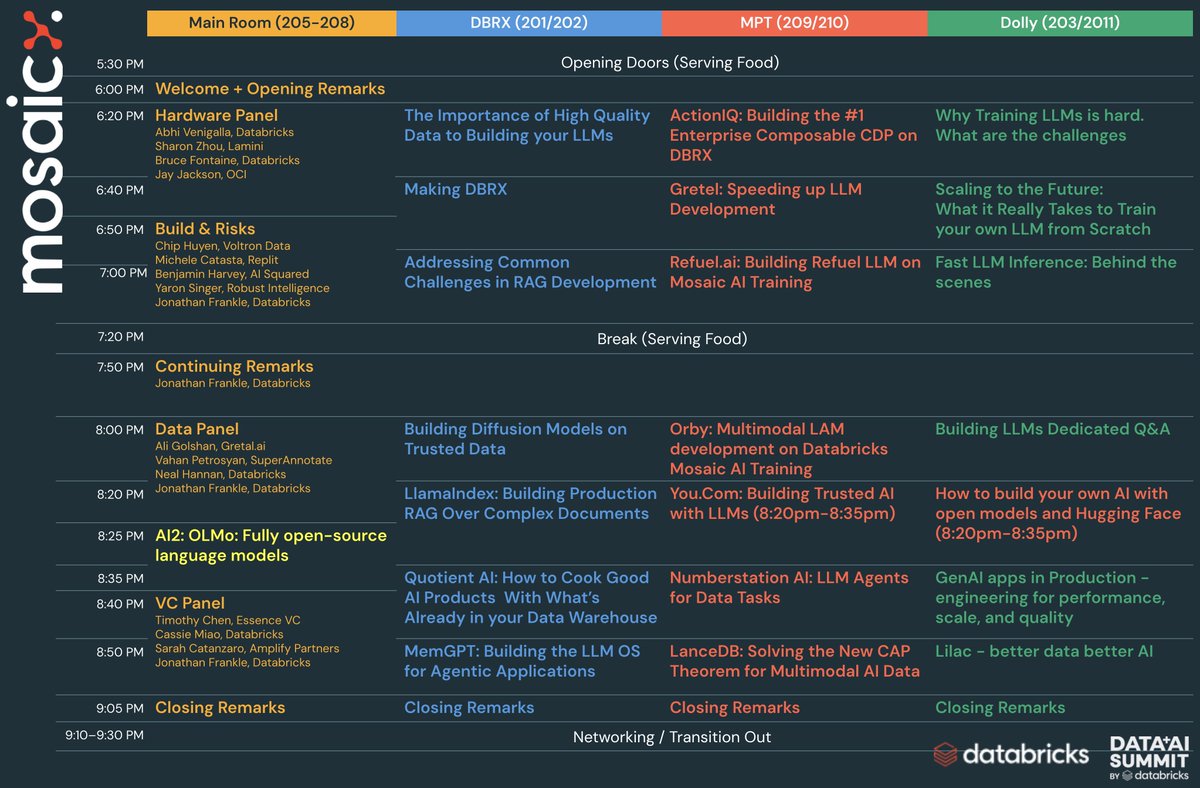Open Refuel.ai Refuel LLM talk

coord(795,272)
